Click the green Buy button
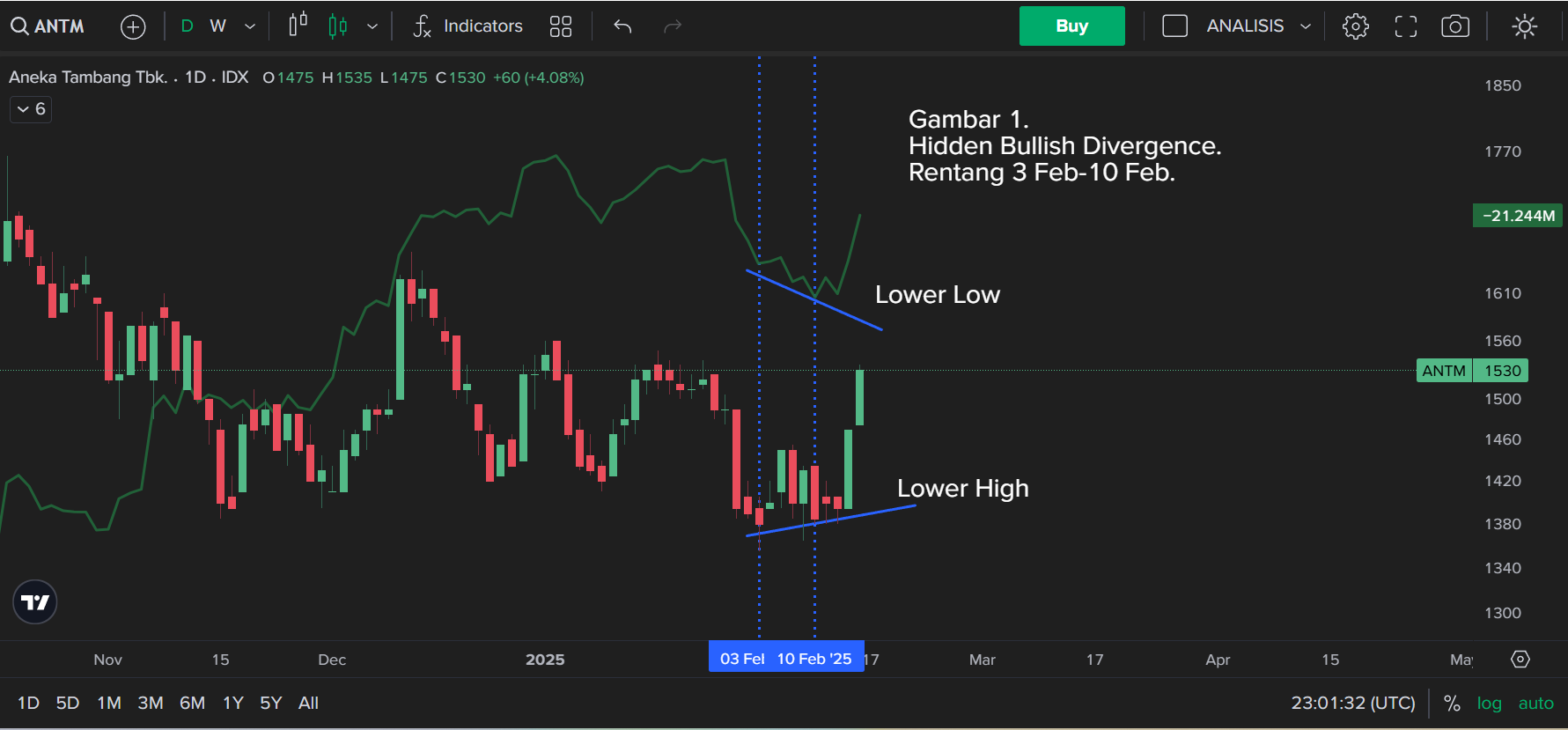 (1072, 26)
